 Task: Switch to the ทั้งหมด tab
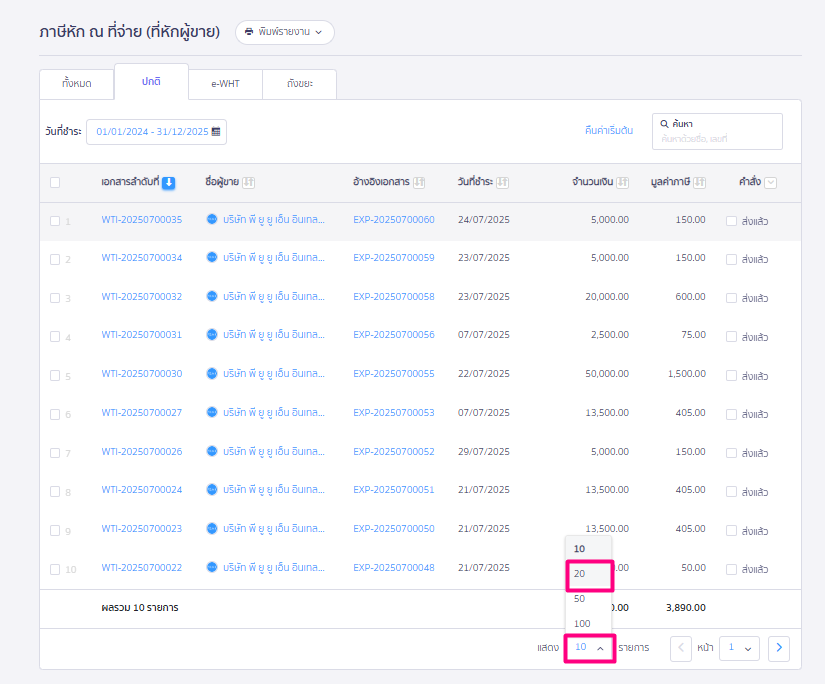coord(77,84)
